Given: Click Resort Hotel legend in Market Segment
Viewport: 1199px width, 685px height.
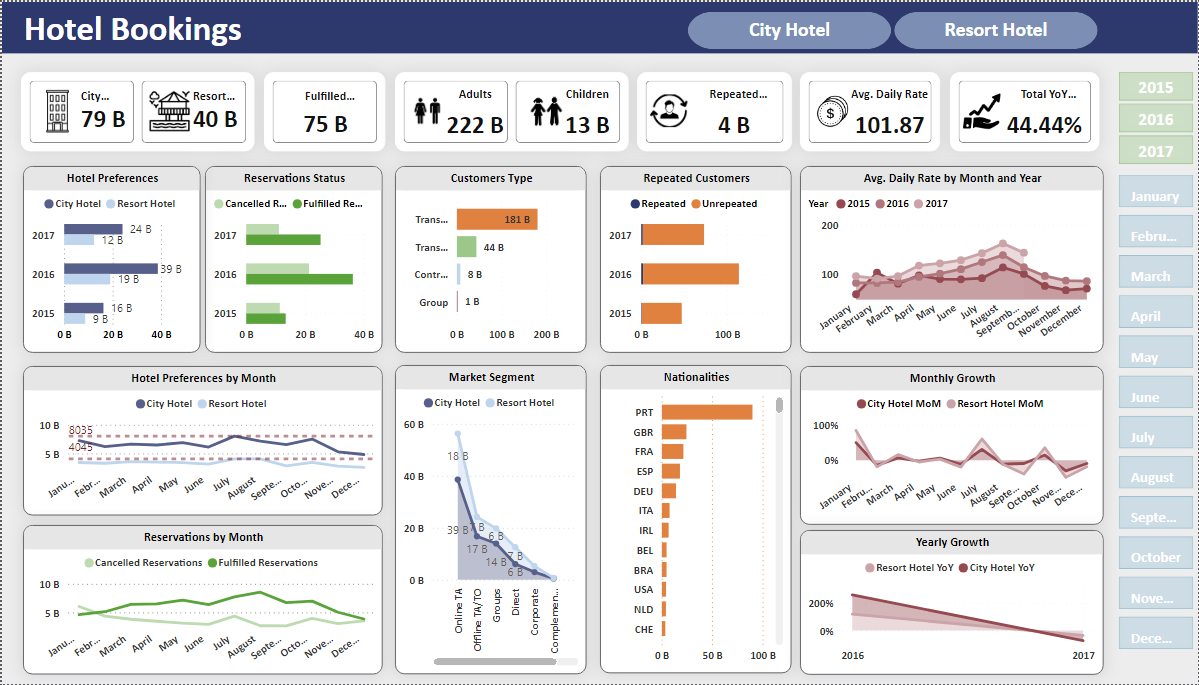Looking at the screenshot, I should (x=521, y=402).
